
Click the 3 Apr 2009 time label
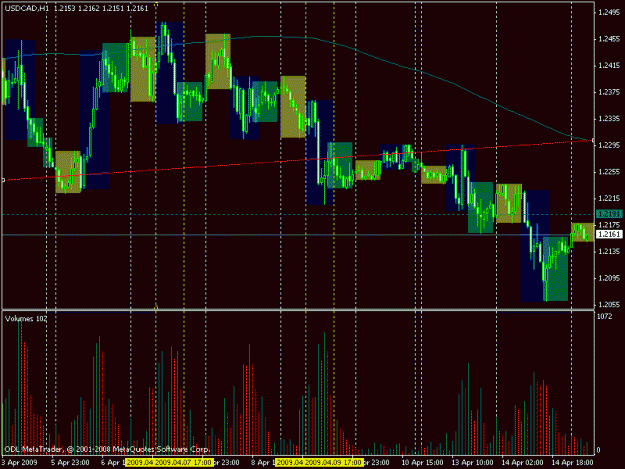coord(19,463)
